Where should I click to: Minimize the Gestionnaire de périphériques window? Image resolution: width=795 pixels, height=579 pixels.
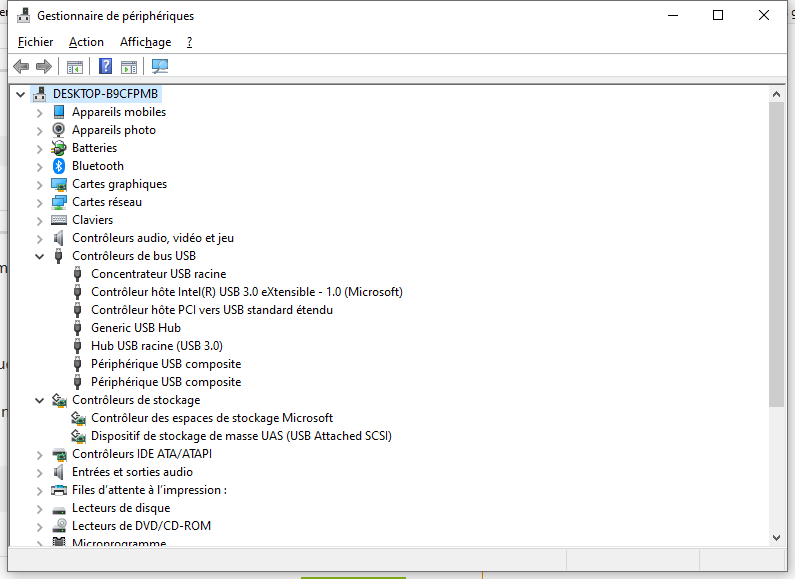click(x=673, y=15)
